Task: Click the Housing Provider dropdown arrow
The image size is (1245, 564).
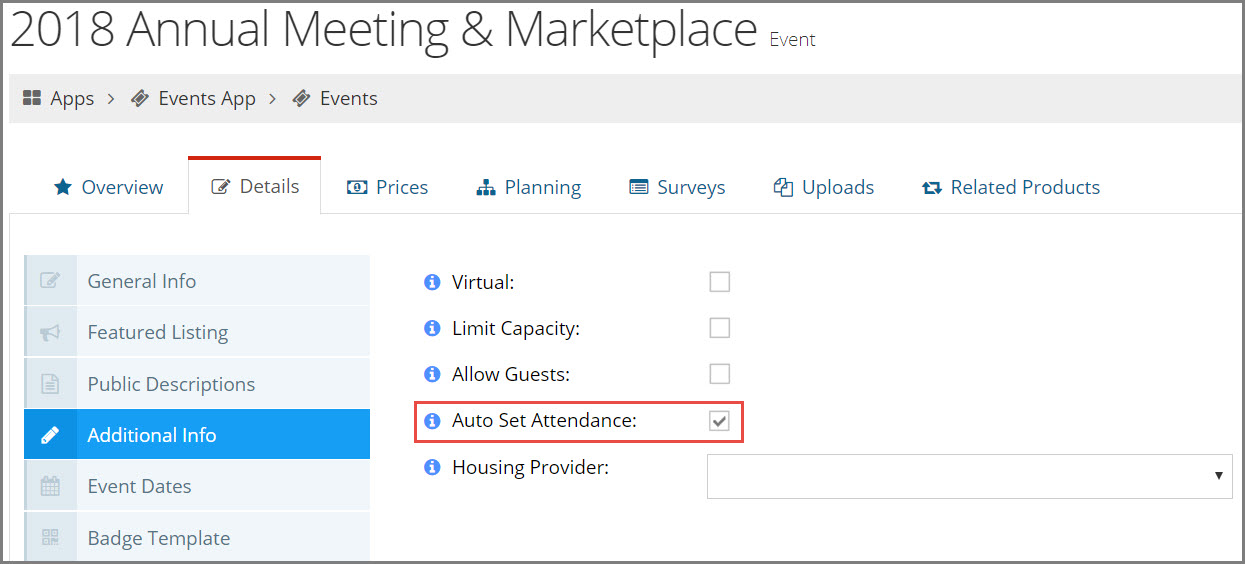Action: pos(1218,476)
